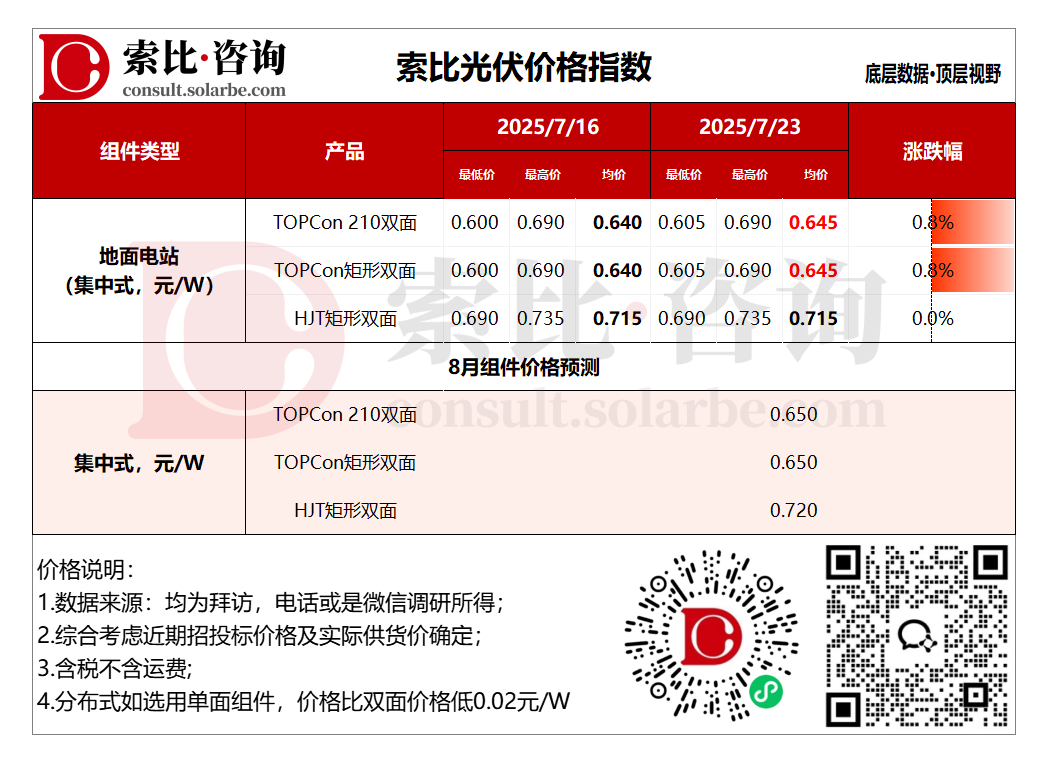This screenshot has height=763, width=1047.
Task: Click the 索比·咨询 brand name text
Action: coord(204,57)
